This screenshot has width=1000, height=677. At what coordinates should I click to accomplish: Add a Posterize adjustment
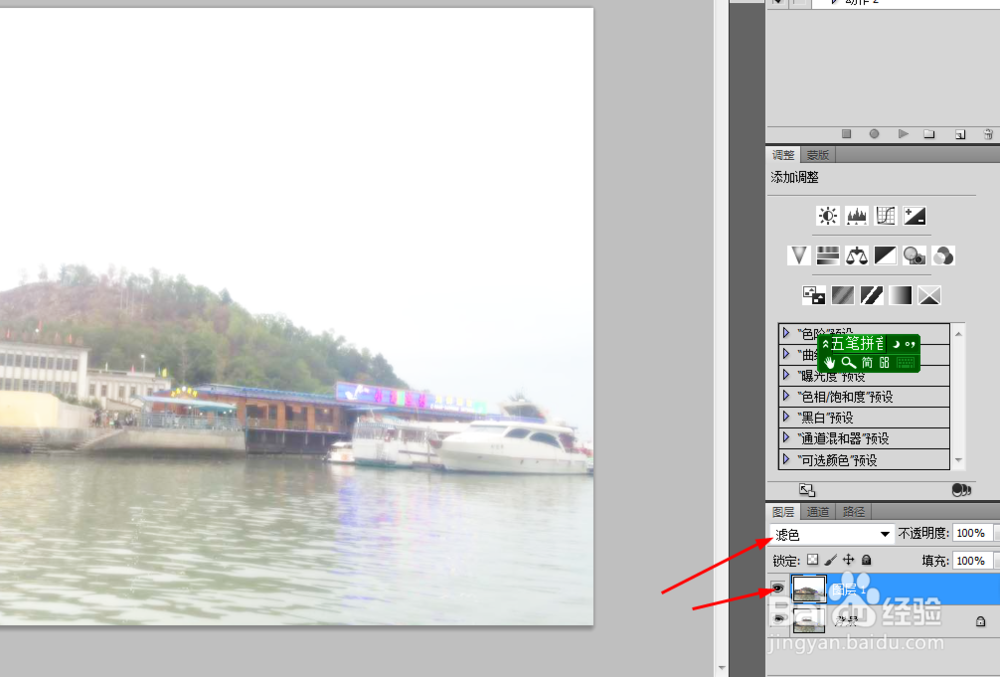point(842,295)
